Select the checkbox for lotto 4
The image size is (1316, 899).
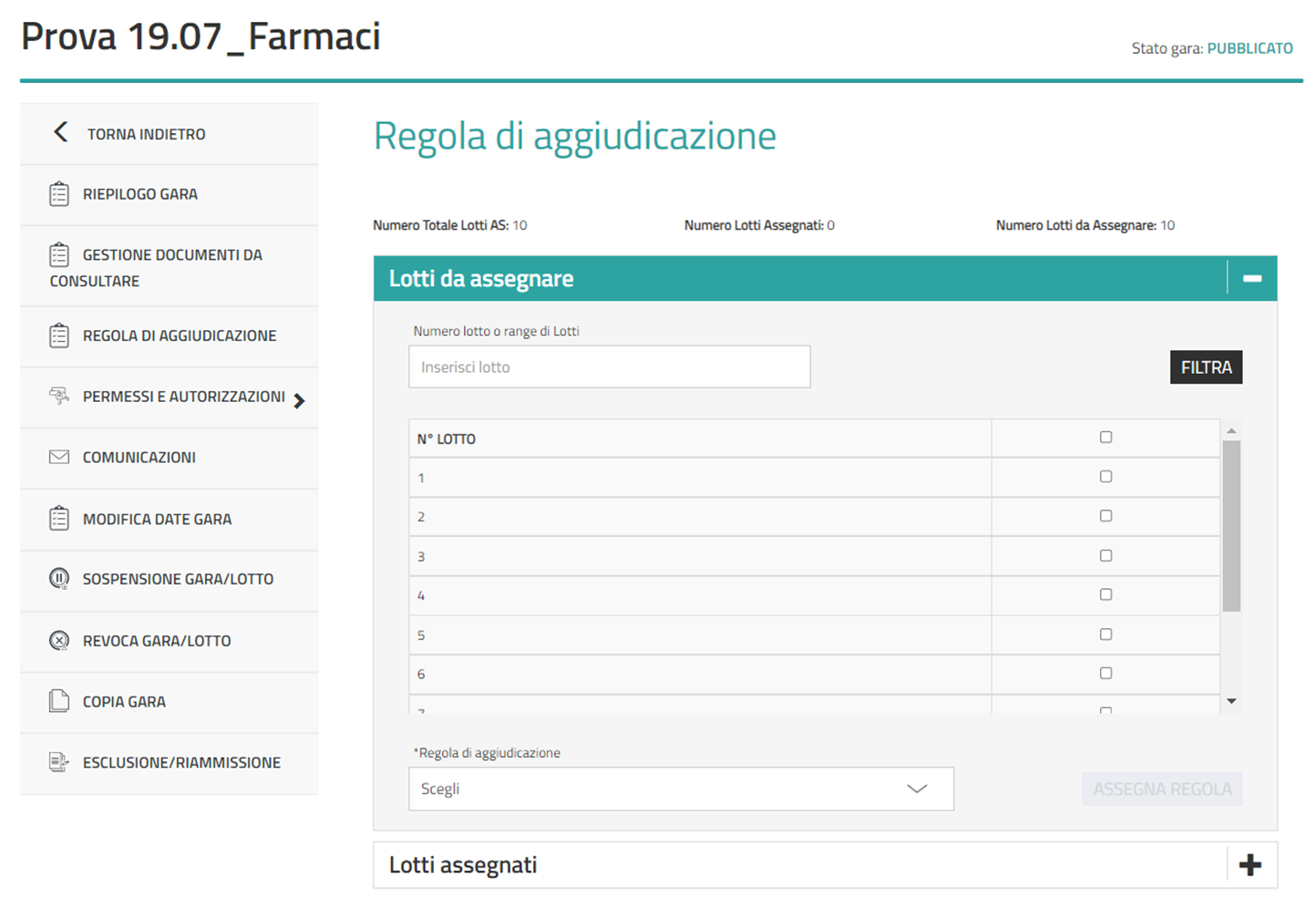click(x=1105, y=594)
